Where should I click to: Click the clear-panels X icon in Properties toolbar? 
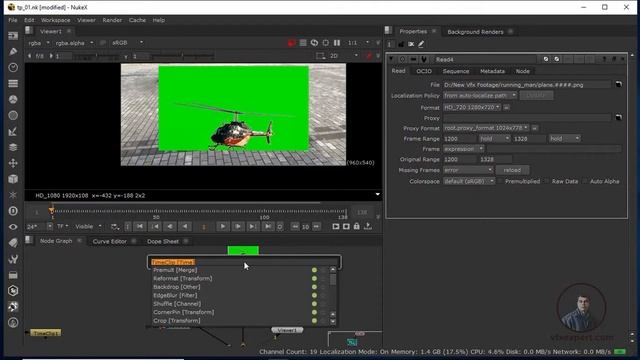coord(411,44)
